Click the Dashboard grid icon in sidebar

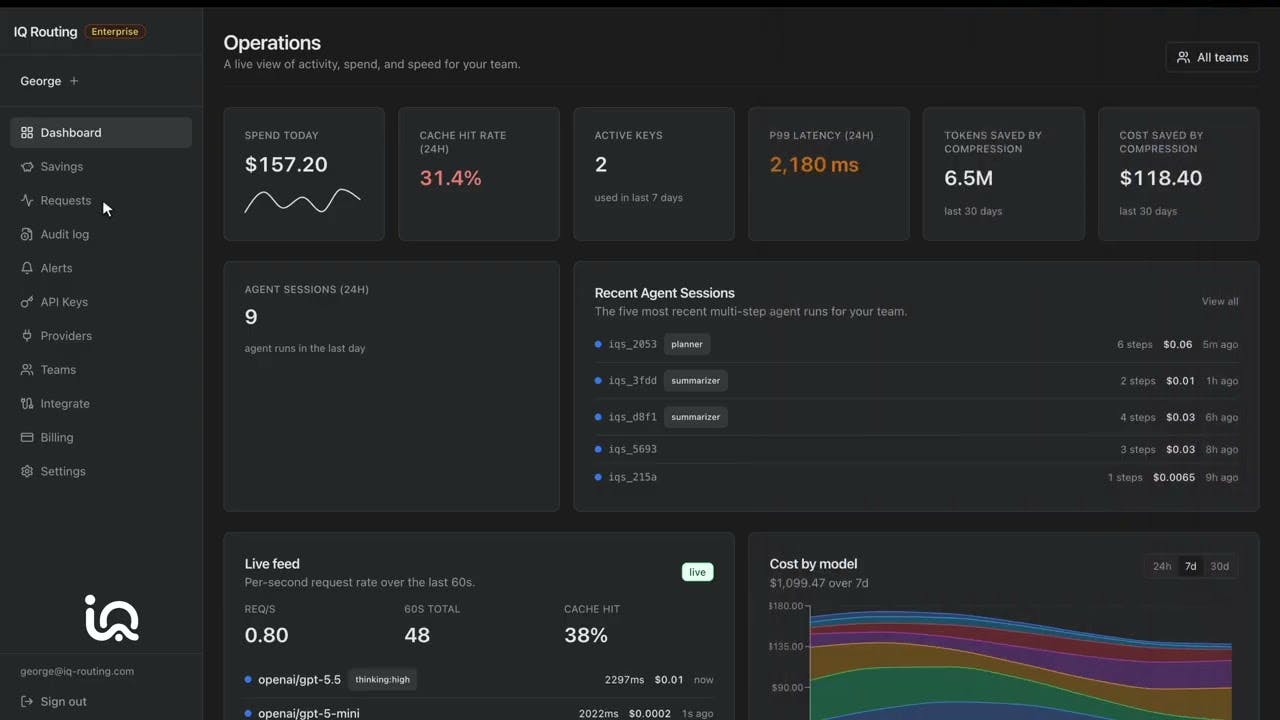click(27, 133)
